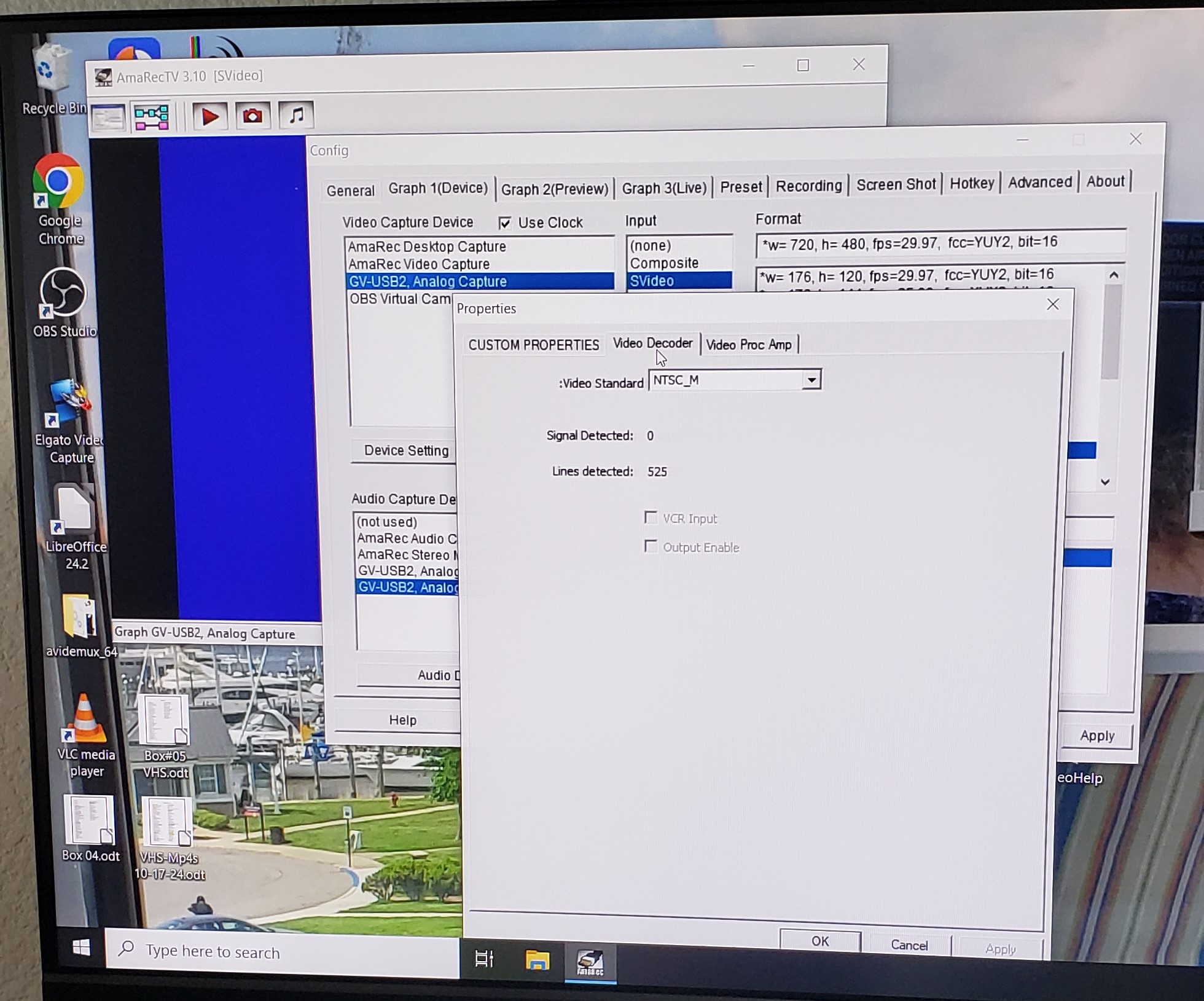Click Cancel in Properties dialog
Screen dimensions: 1204x1001
coord(909,945)
